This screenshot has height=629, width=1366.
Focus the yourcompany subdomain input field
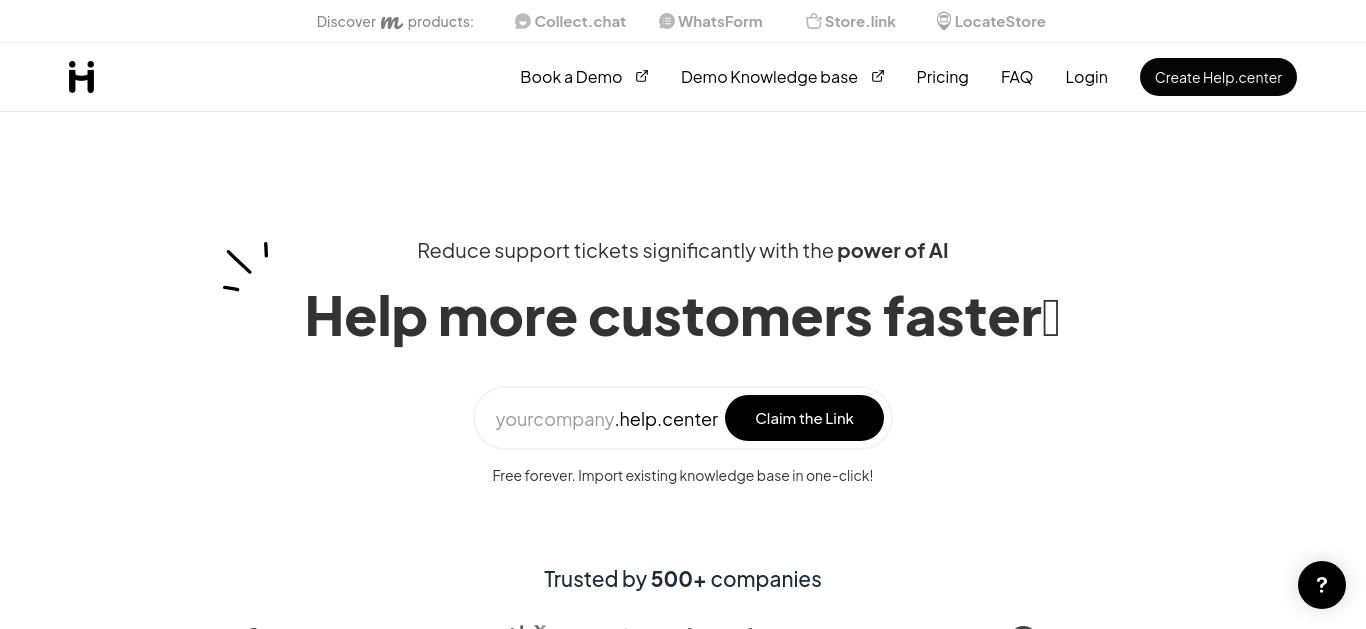(555, 419)
